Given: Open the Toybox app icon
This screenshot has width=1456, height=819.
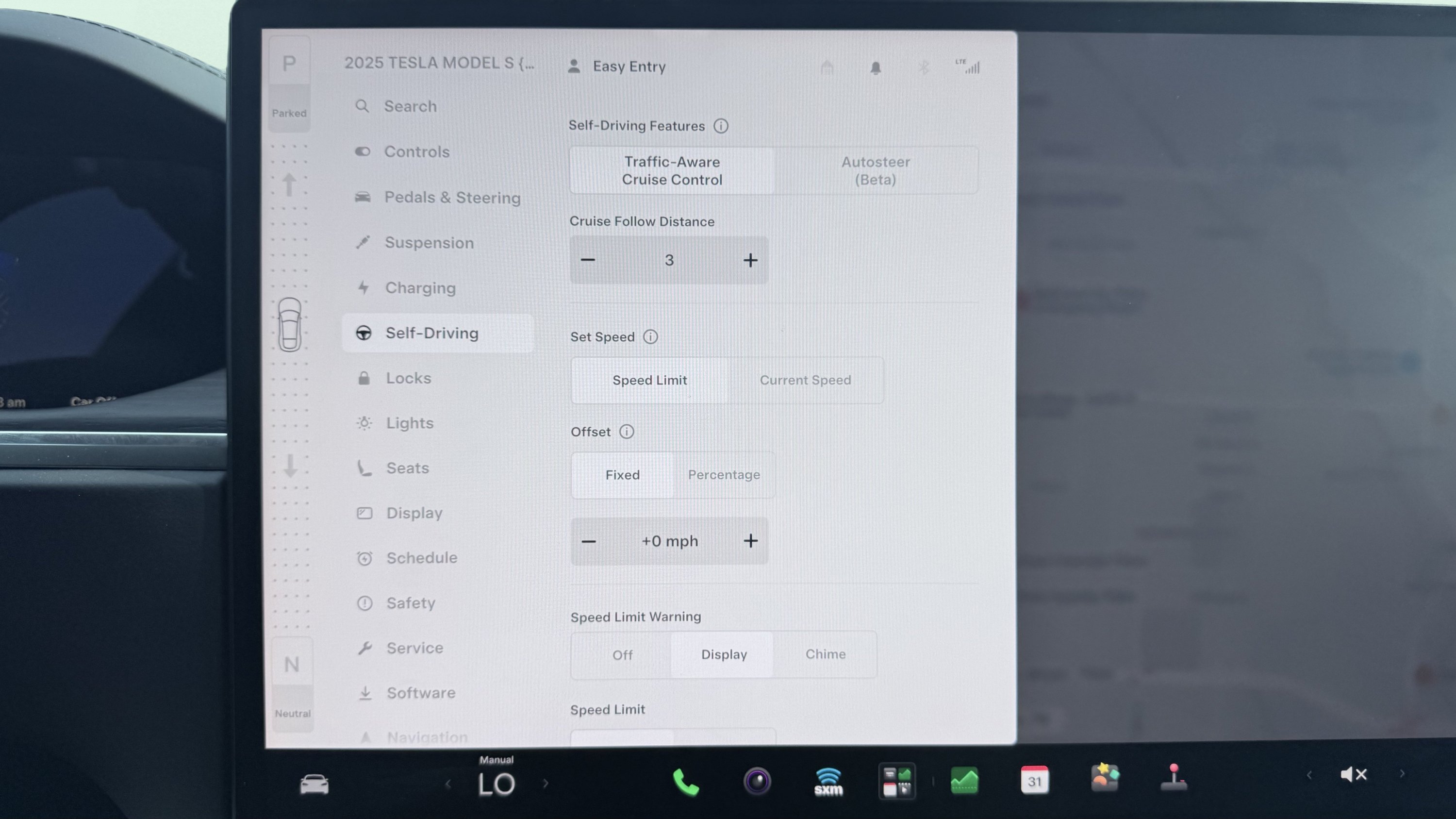Looking at the screenshot, I should coord(1105,778).
